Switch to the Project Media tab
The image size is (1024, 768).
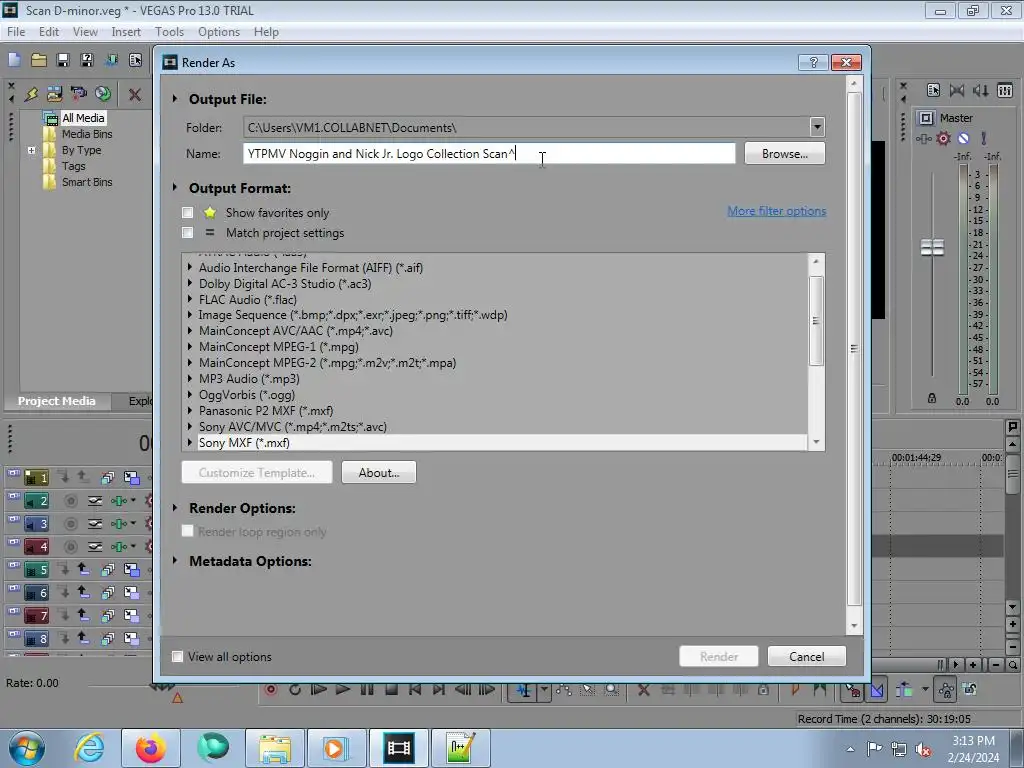[x=57, y=401]
